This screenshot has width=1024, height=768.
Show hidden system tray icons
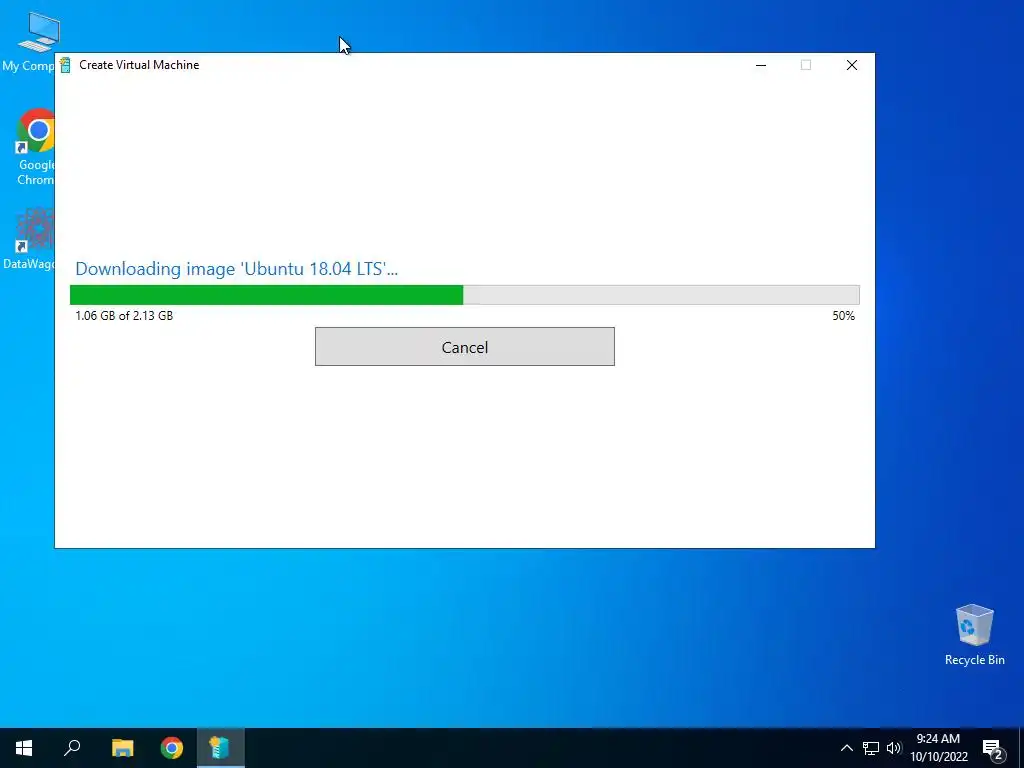846,748
